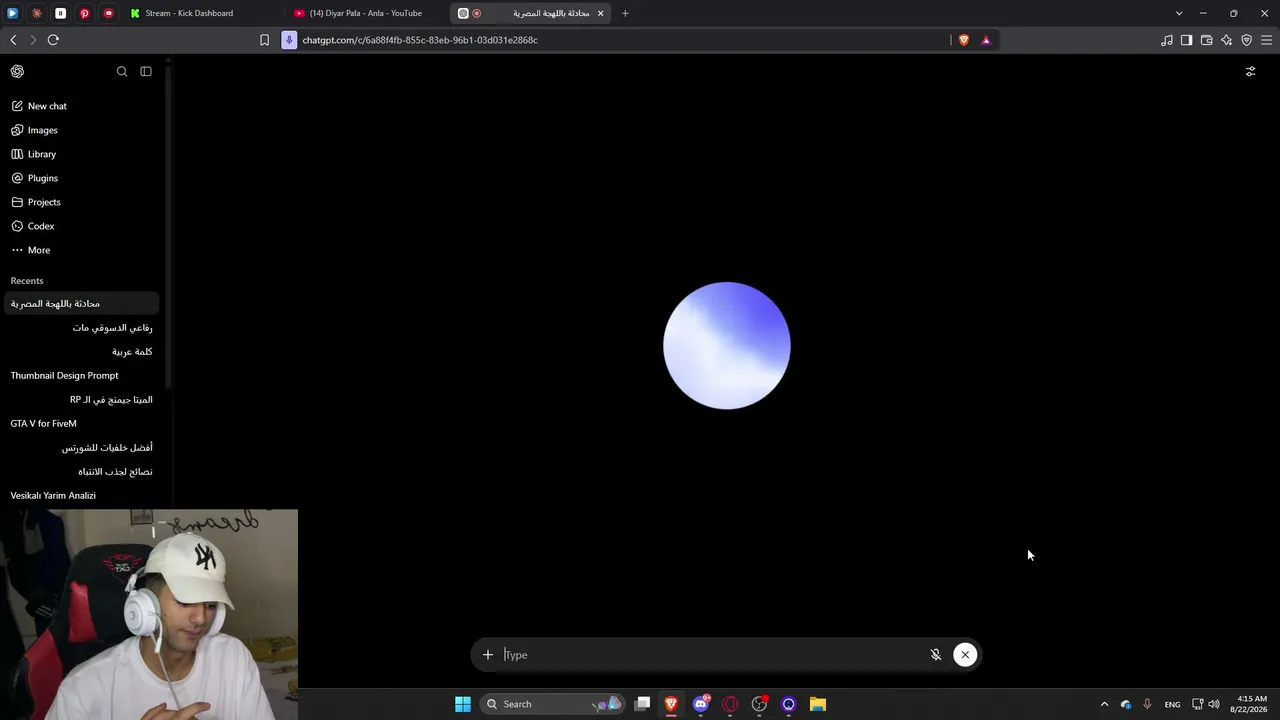Screen dimensions: 1280x720
Task: Go back in browser
Action: point(13,40)
